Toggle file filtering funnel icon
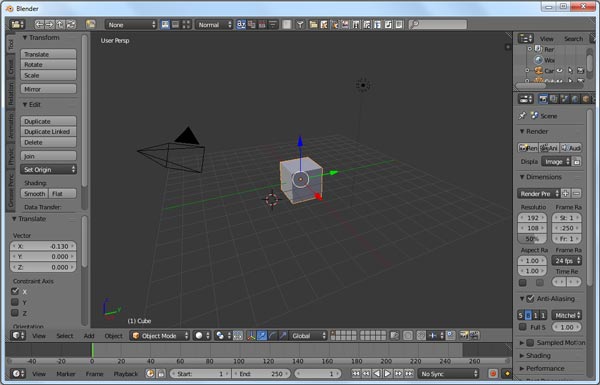The width and height of the screenshot is (600, 385). click(x=300, y=24)
